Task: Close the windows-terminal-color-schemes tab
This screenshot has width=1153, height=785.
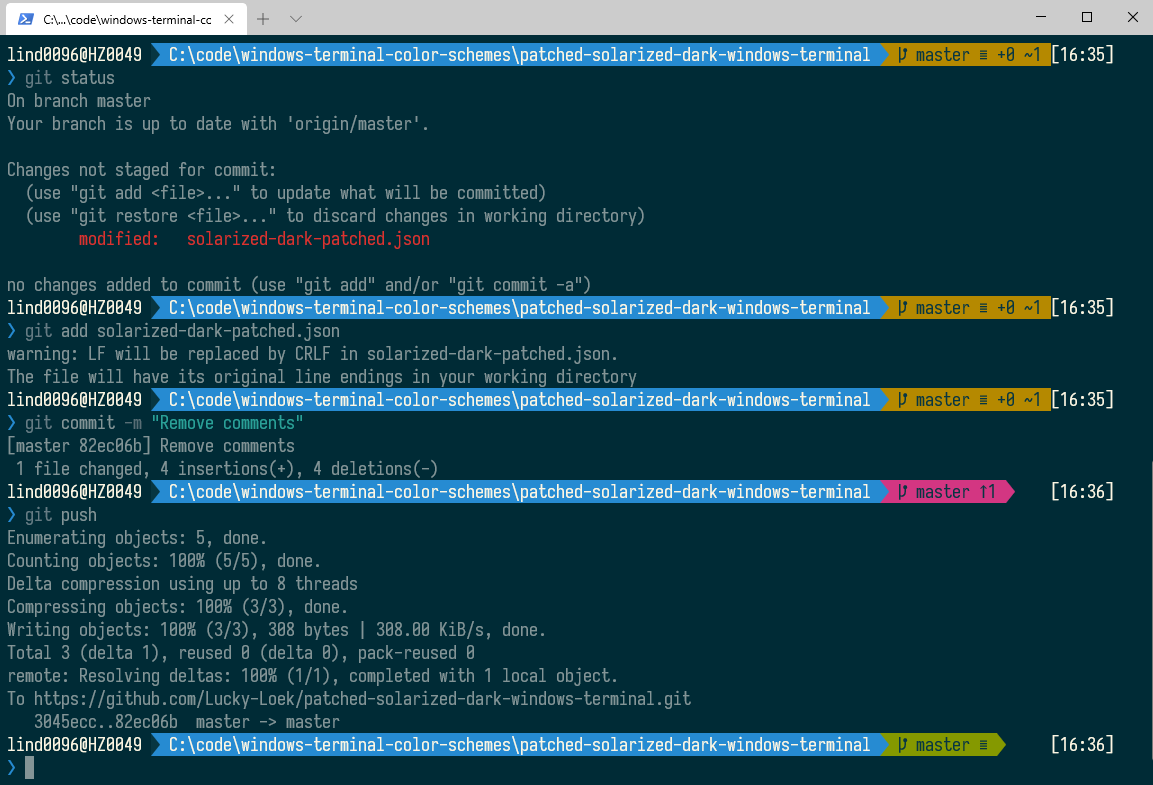Action: [x=229, y=19]
